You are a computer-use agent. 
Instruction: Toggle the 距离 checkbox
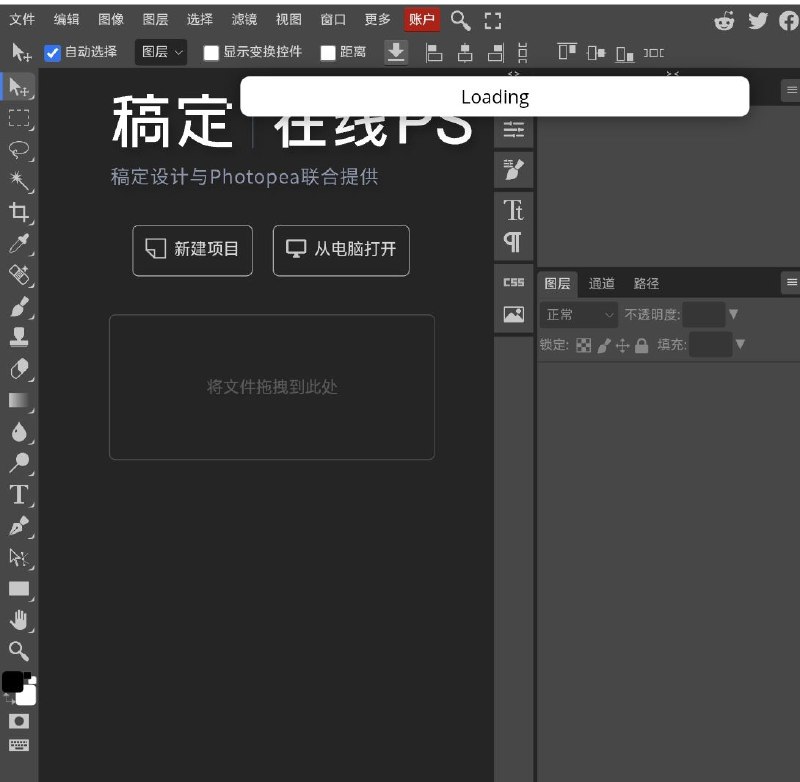pos(328,53)
